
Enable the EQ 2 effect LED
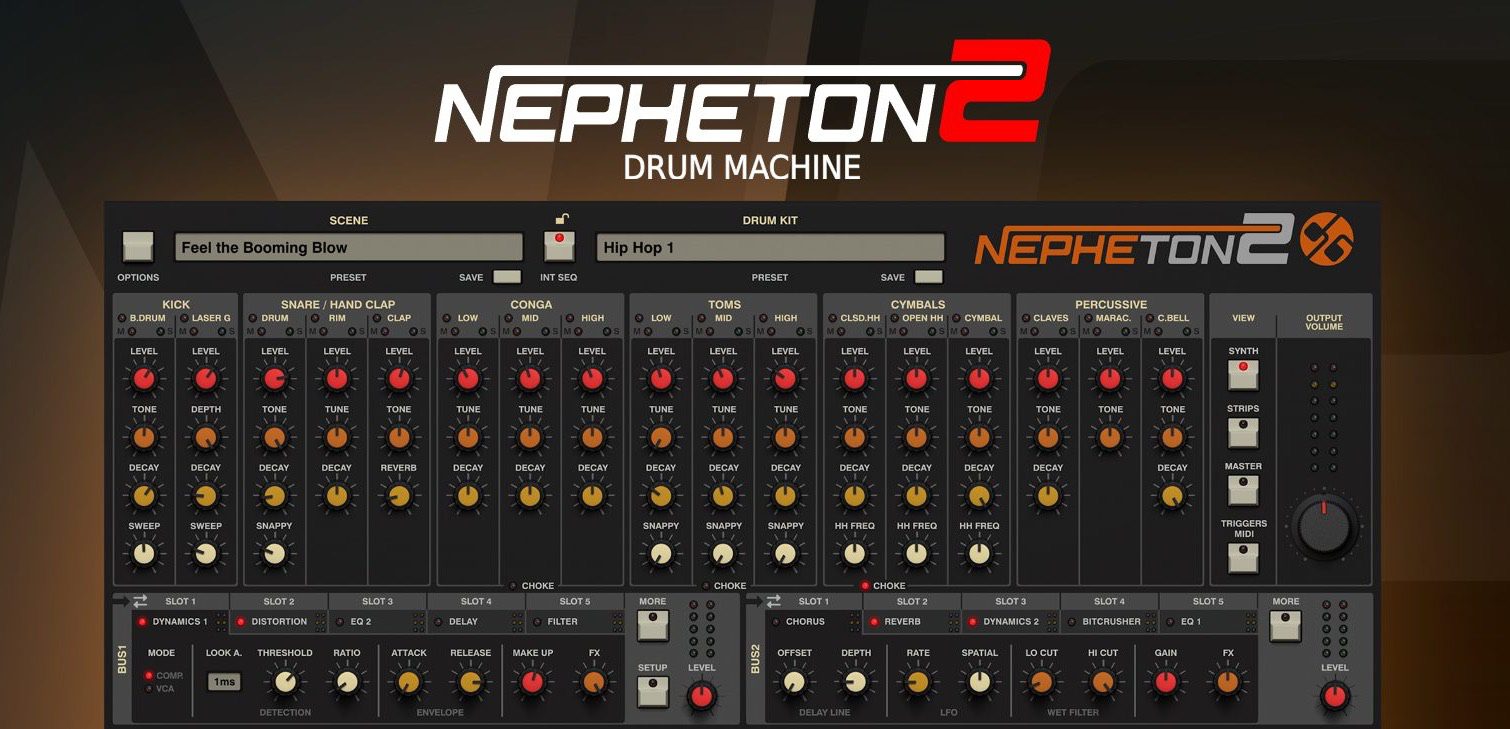tap(340, 622)
